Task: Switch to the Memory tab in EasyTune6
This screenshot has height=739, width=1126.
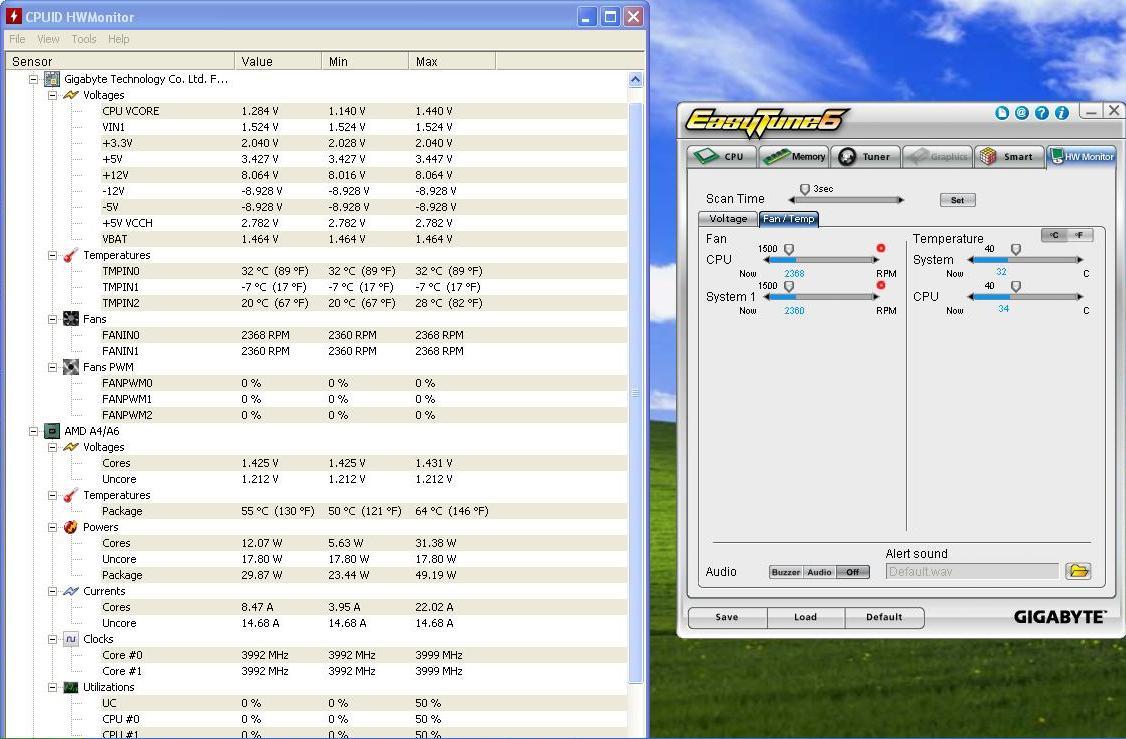Action: pyautogui.click(x=794, y=157)
